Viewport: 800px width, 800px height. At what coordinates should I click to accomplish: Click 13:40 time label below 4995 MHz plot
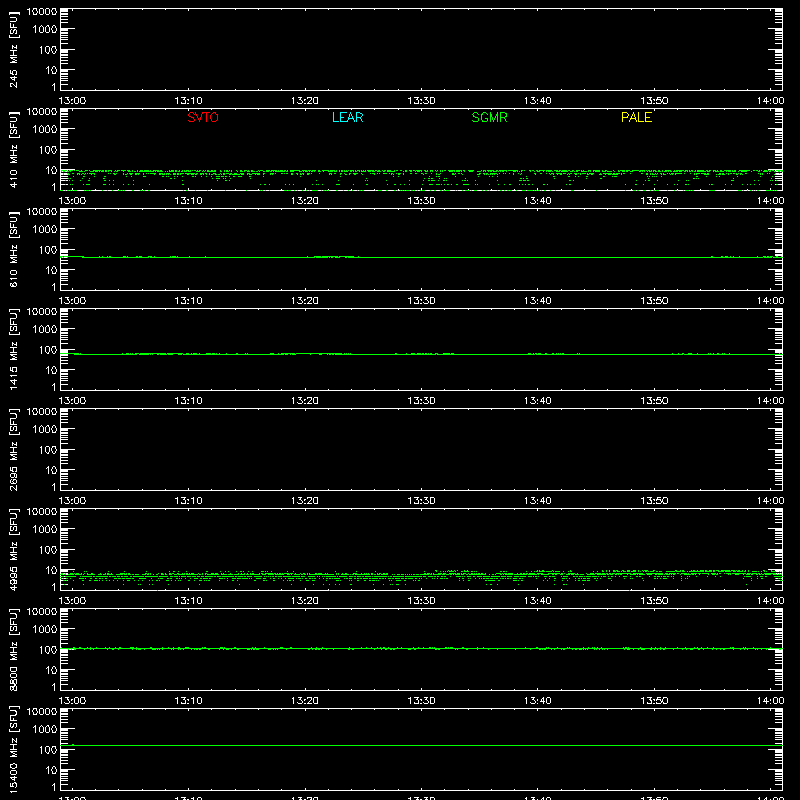click(x=537, y=601)
